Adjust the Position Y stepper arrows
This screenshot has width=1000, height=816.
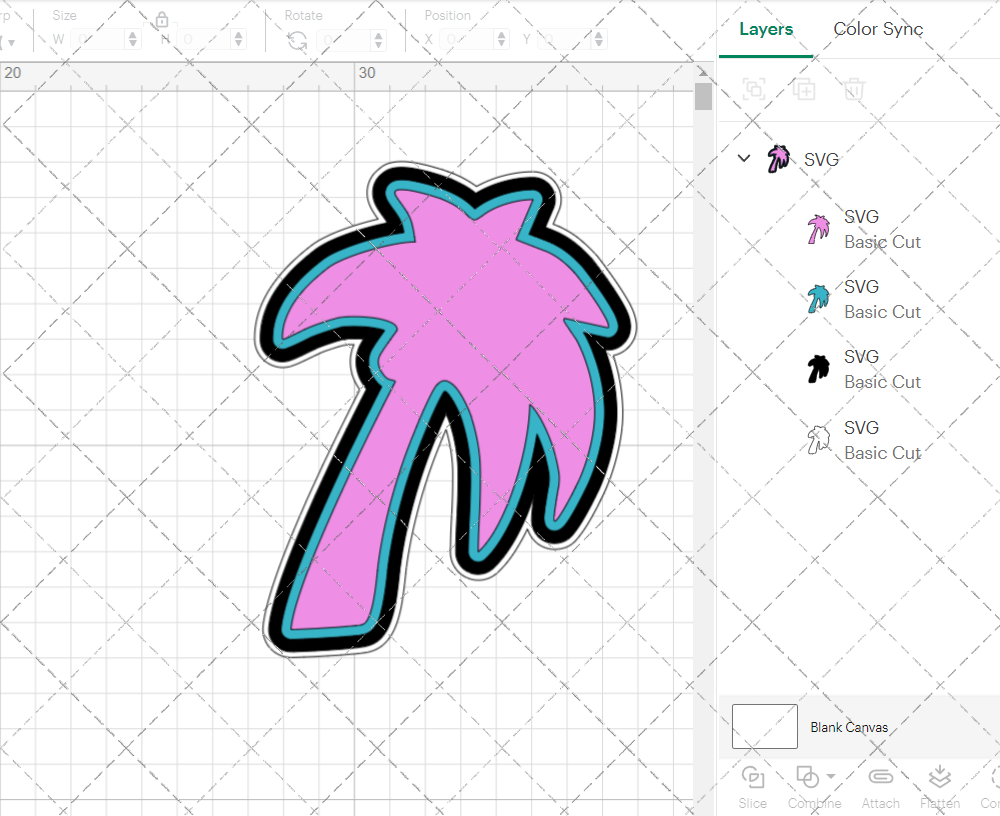coord(599,40)
